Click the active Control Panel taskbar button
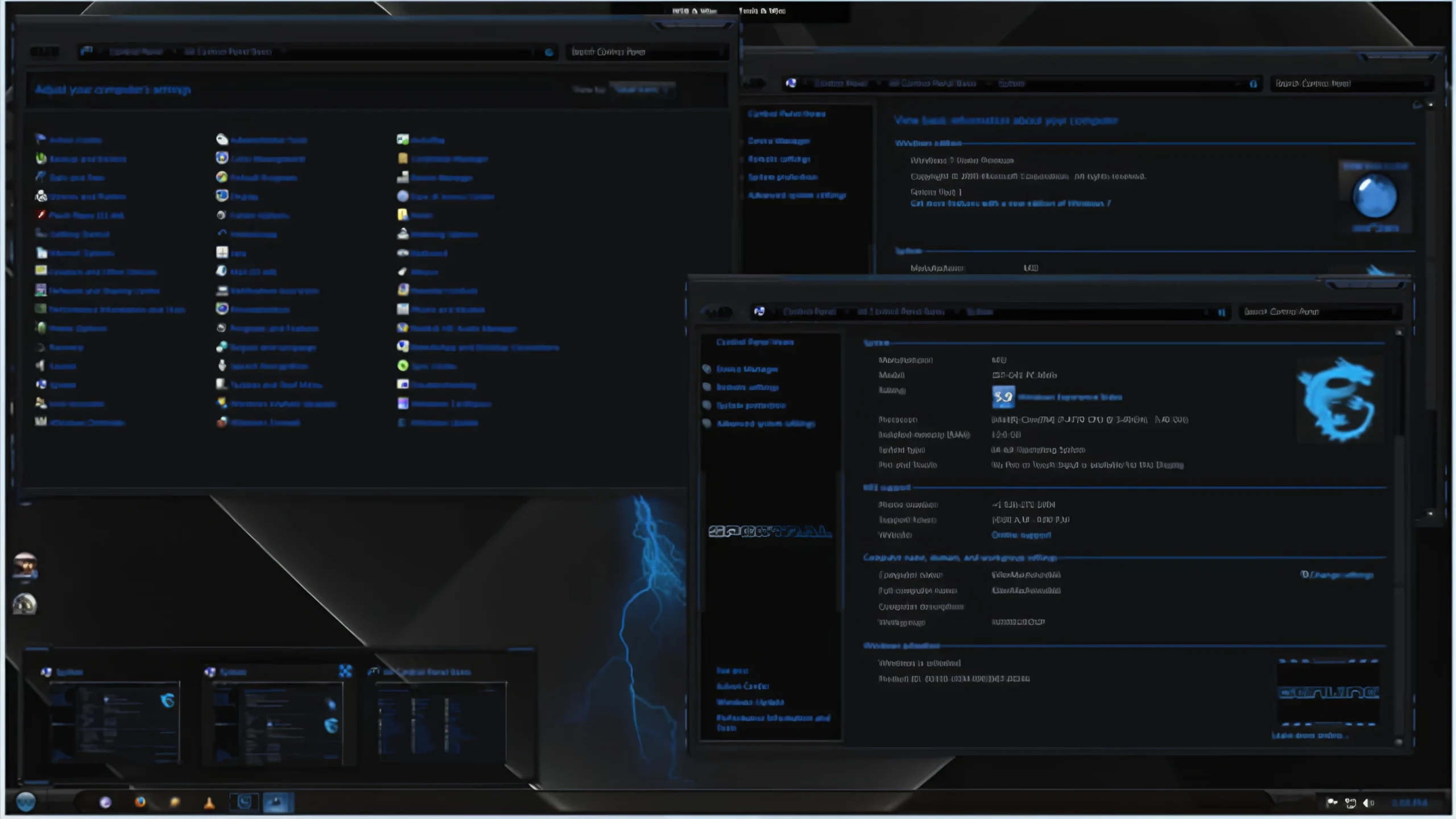The image size is (1456, 819). [x=278, y=803]
